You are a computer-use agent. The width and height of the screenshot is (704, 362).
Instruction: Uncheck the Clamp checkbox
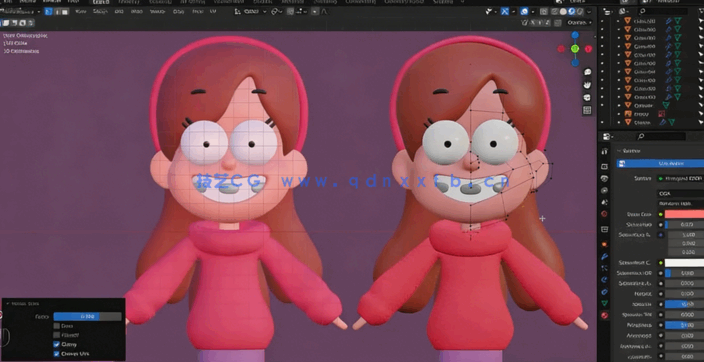(x=57, y=344)
